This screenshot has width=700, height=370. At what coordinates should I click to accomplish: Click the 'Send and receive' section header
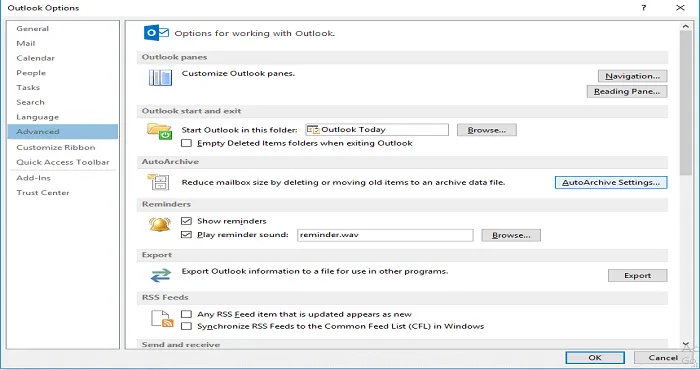181,345
